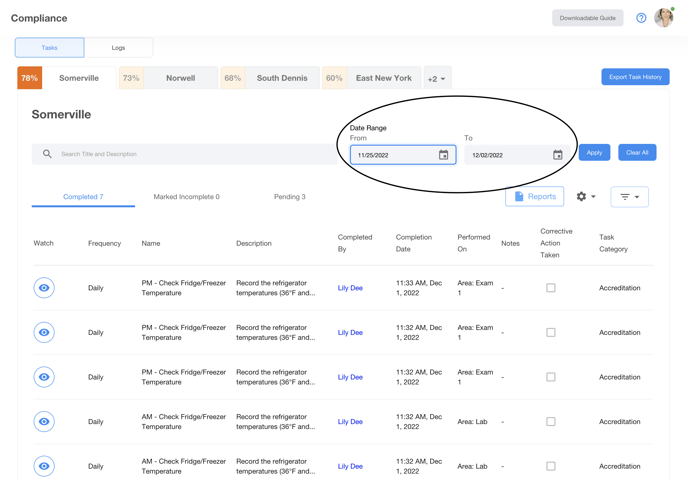Toggle watch eye for 11:33 AM task
The height and width of the screenshot is (481, 688).
pos(44,288)
